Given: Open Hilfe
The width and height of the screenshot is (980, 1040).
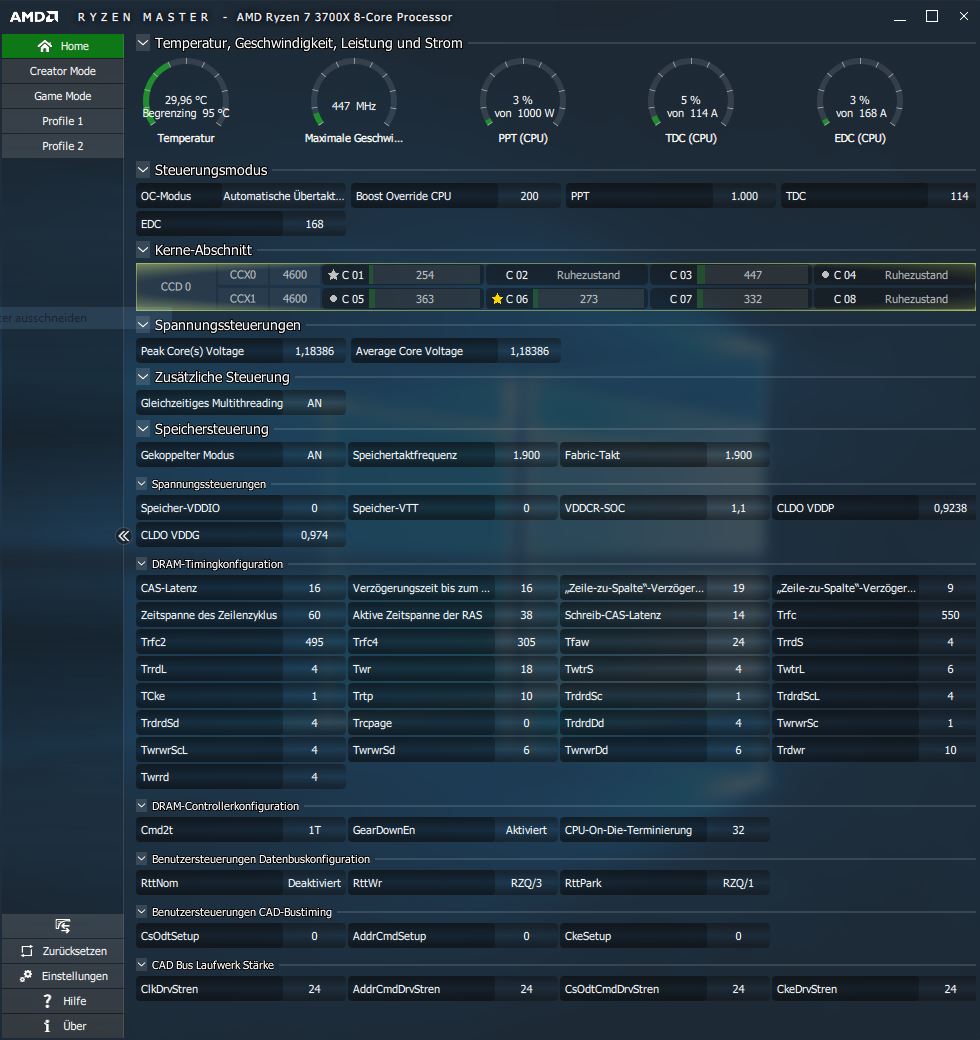Looking at the screenshot, I should tap(62, 1001).
